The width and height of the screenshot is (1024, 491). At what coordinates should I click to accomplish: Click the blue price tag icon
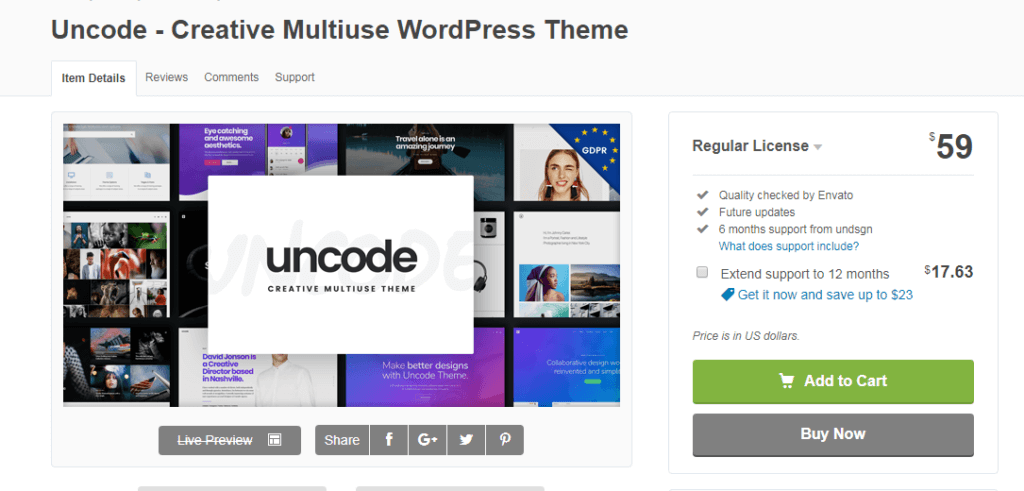pyautogui.click(x=728, y=294)
